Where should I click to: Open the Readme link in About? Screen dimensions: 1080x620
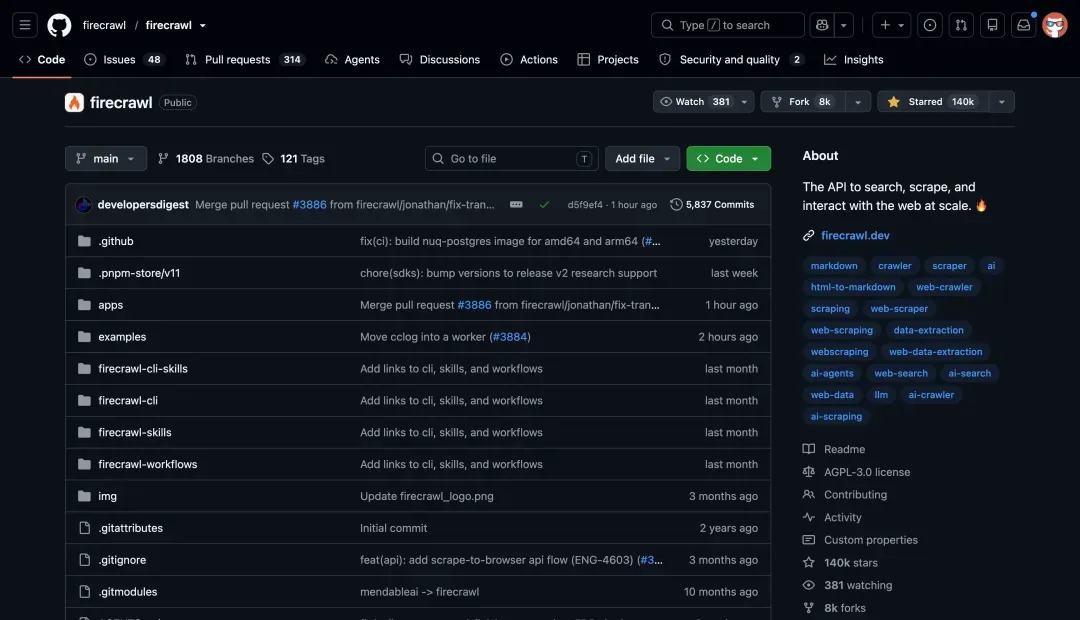844,449
